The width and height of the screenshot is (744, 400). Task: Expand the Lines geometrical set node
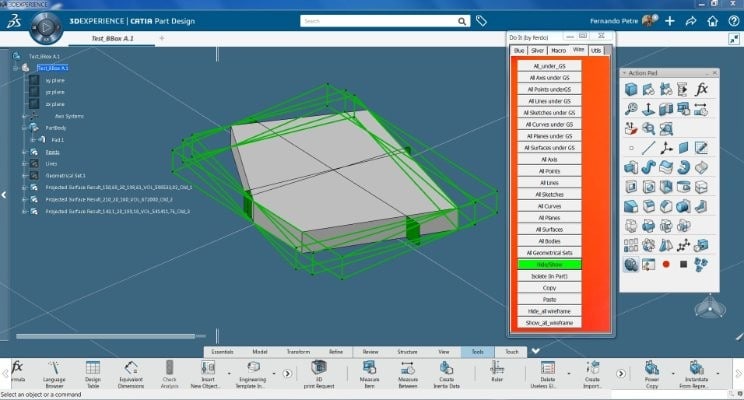pos(24,164)
